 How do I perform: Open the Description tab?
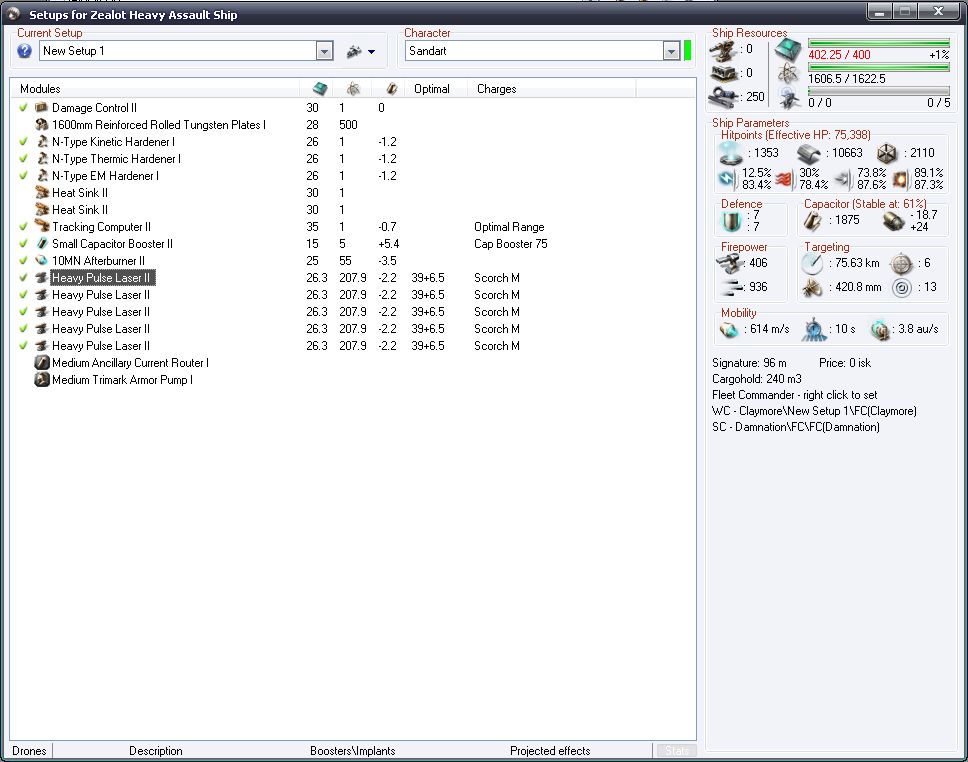click(156, 751)
